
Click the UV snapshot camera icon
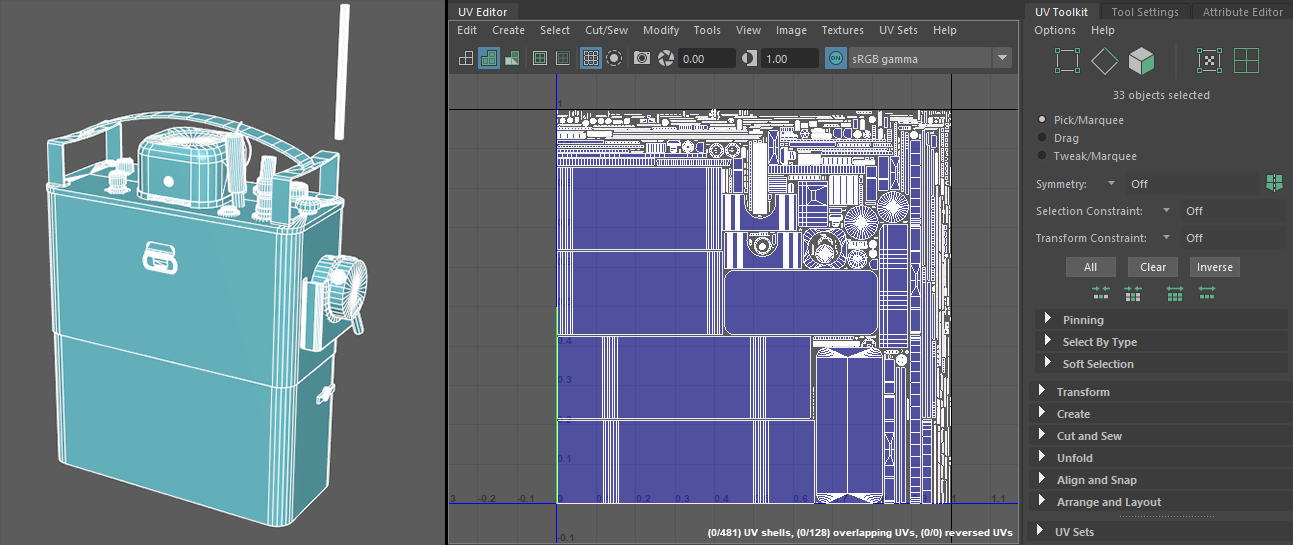642,59
